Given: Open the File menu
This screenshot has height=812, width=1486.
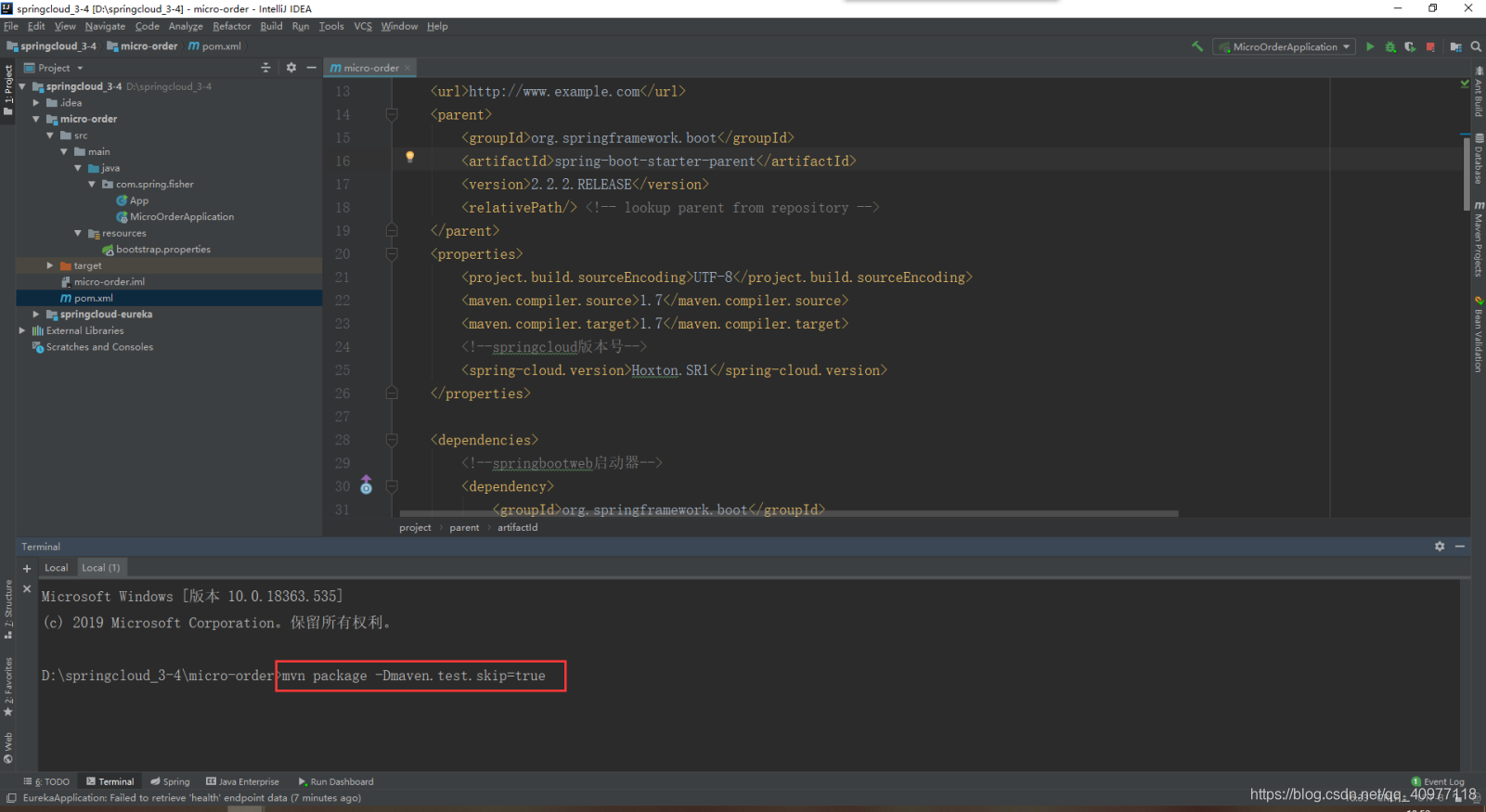Looking at the screenshot, I should [11, 26].
